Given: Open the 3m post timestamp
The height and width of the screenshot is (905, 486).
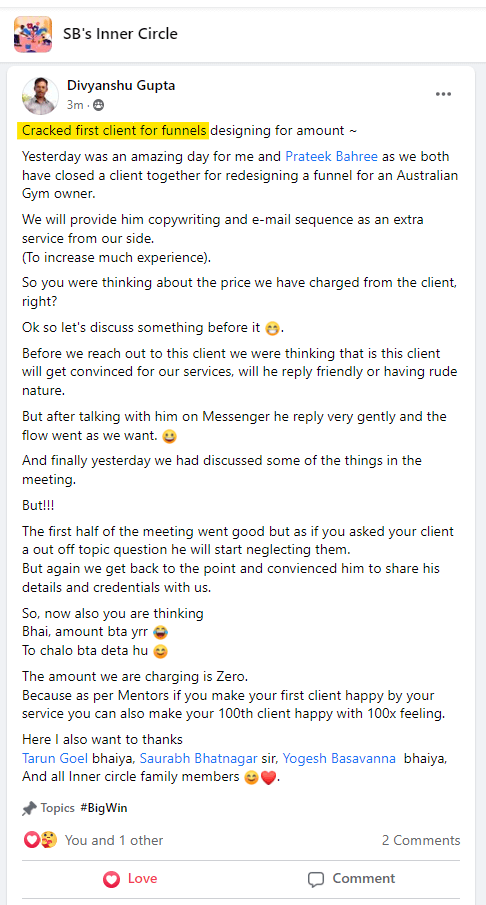Looking at the screenshot, I should coord(75,105).
